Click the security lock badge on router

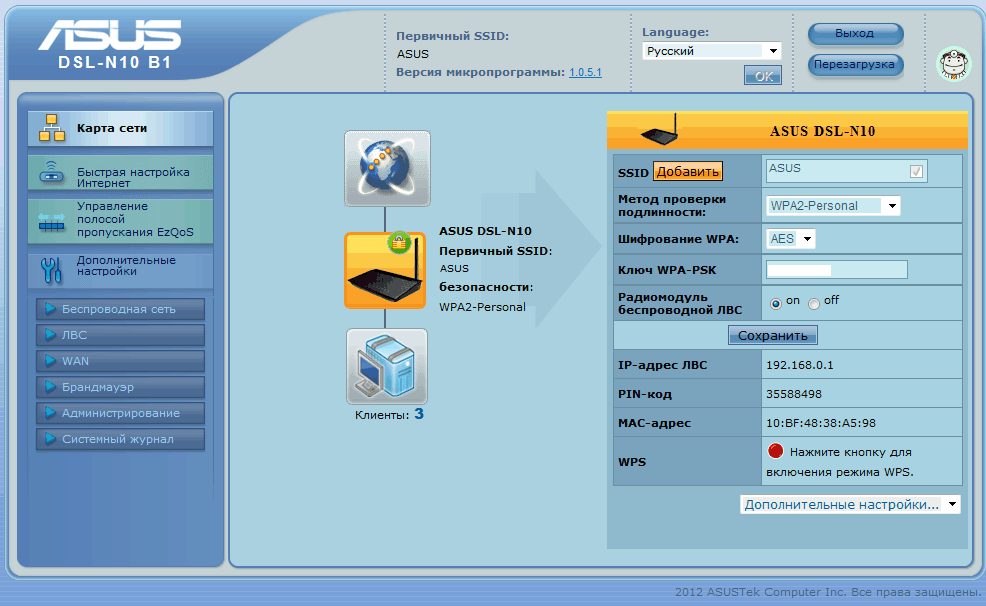tap(399, 241)
